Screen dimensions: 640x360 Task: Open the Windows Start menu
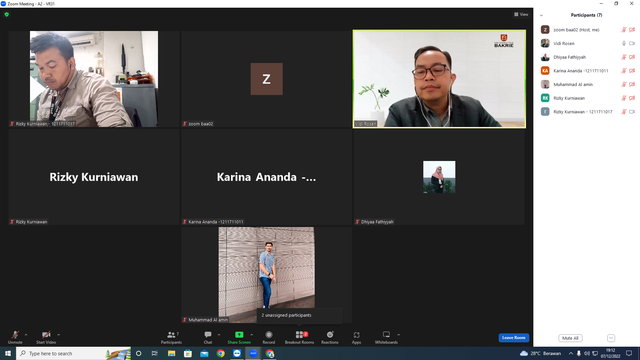(x=8, y=353)
